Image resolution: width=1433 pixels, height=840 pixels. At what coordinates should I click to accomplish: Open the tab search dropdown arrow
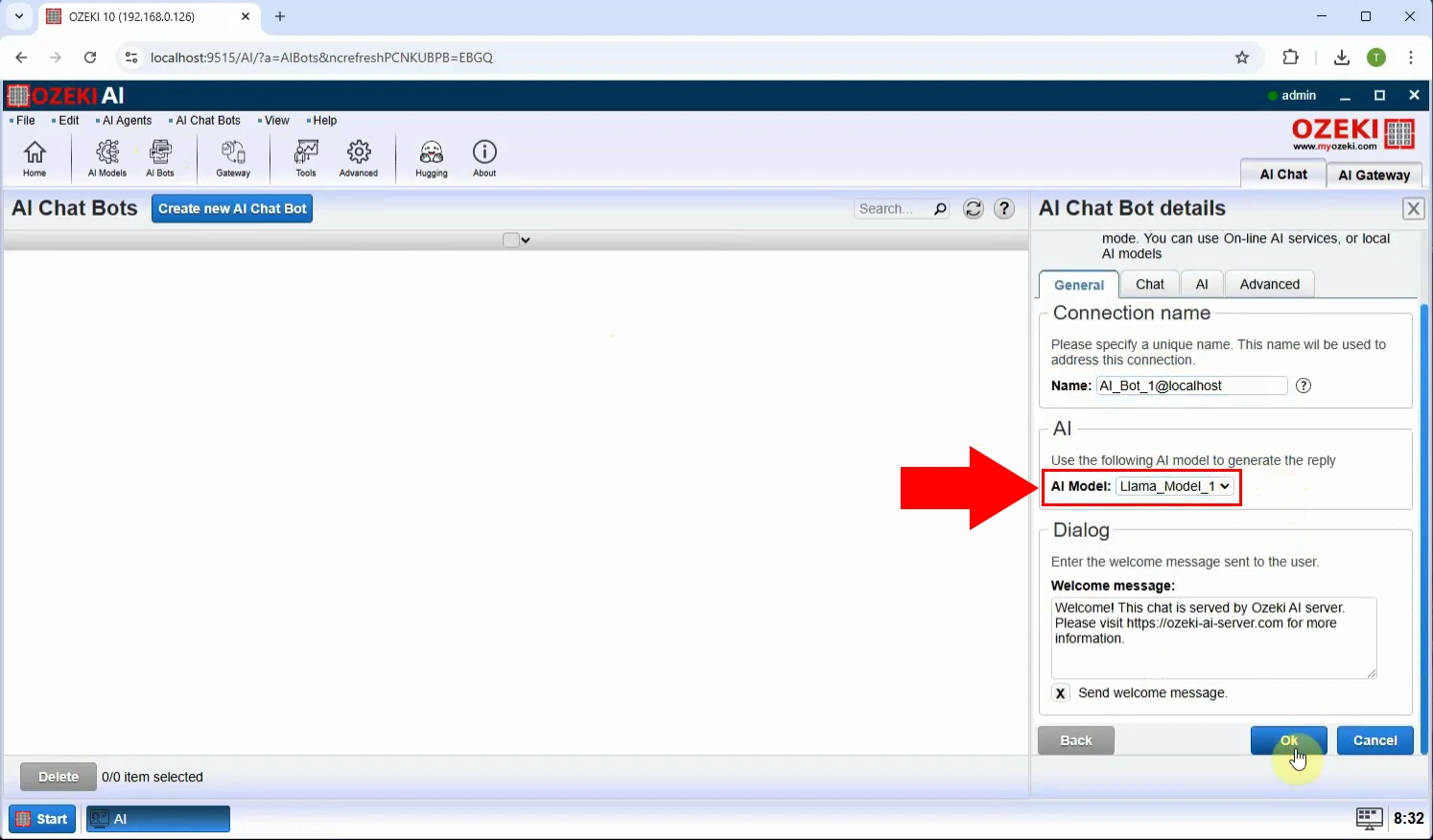pyautogui.click(x=18, y=16)
